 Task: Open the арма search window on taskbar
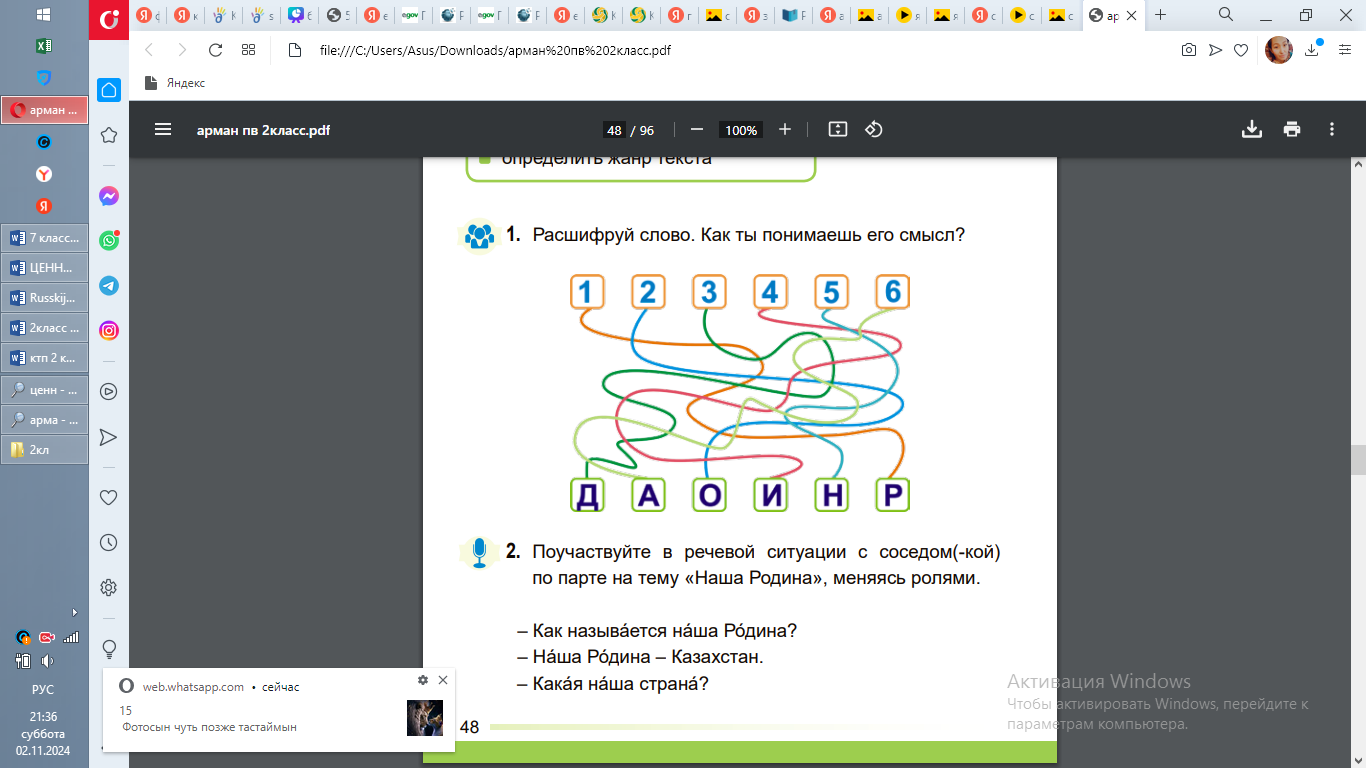(x=44, y=420)
